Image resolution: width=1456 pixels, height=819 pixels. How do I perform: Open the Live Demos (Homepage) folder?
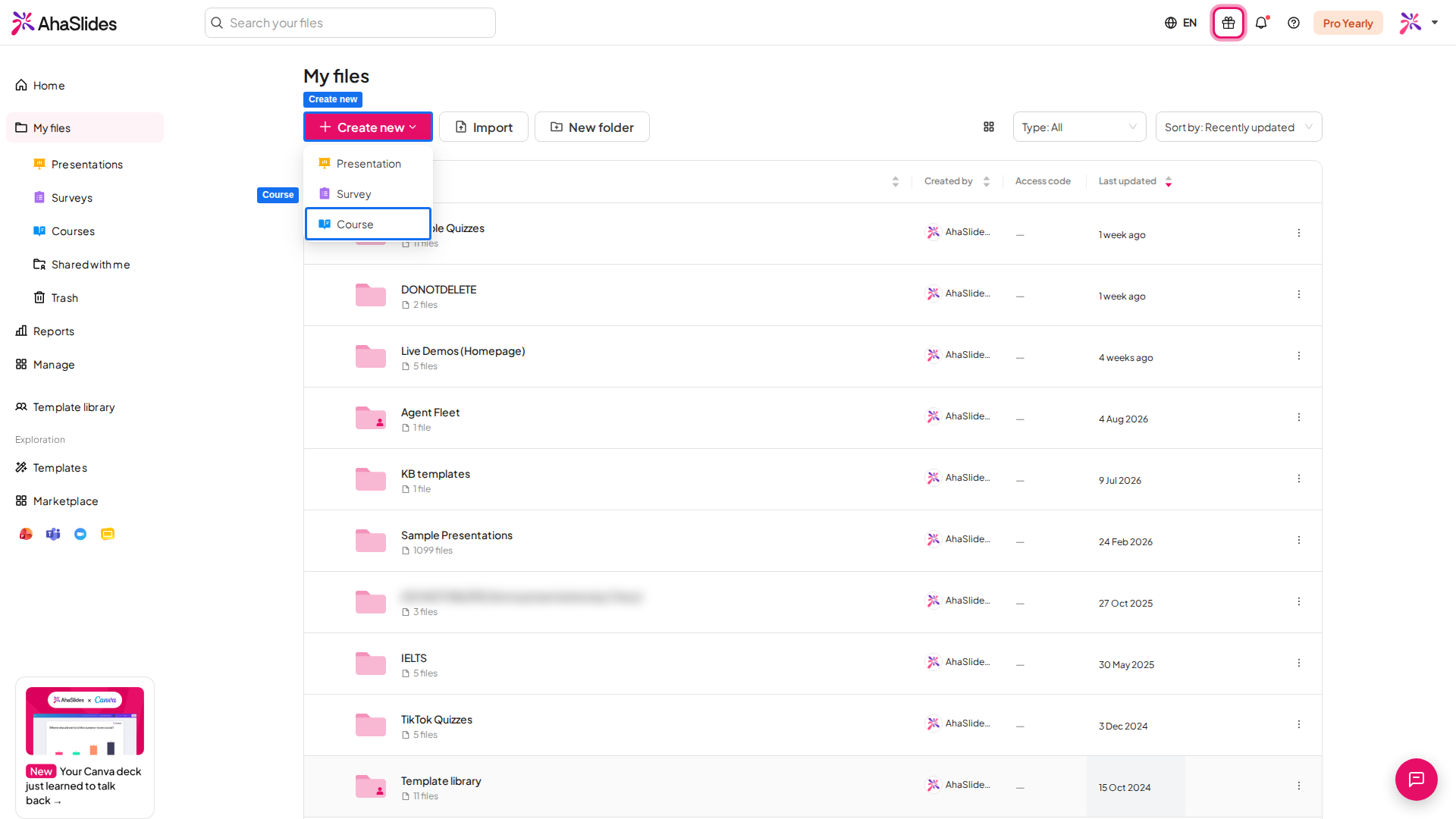(x=463, y=351)
